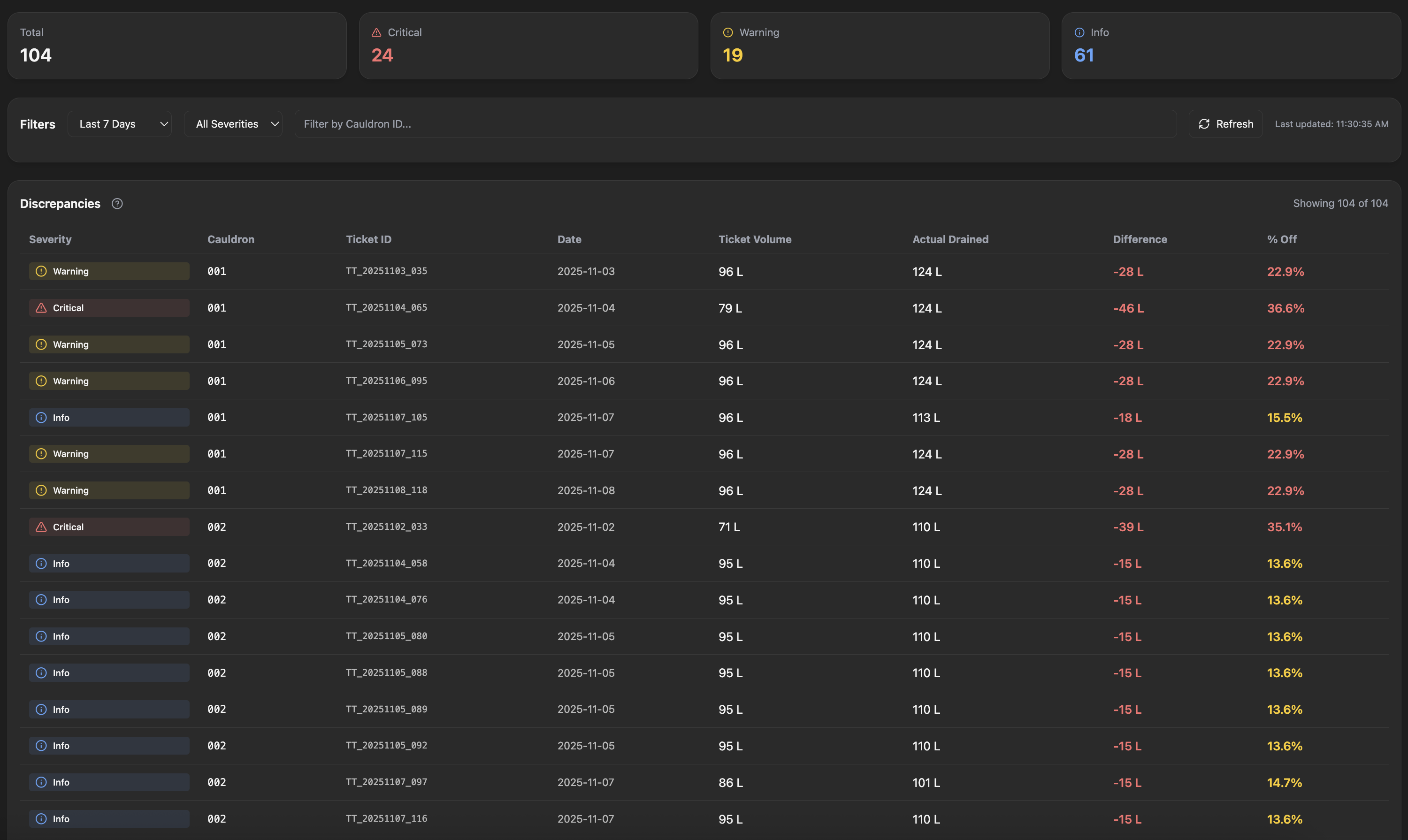The image size is (1408, 840).
Task: Click the info icon on ticket TT_20251107_105
Action: point(41,418)
